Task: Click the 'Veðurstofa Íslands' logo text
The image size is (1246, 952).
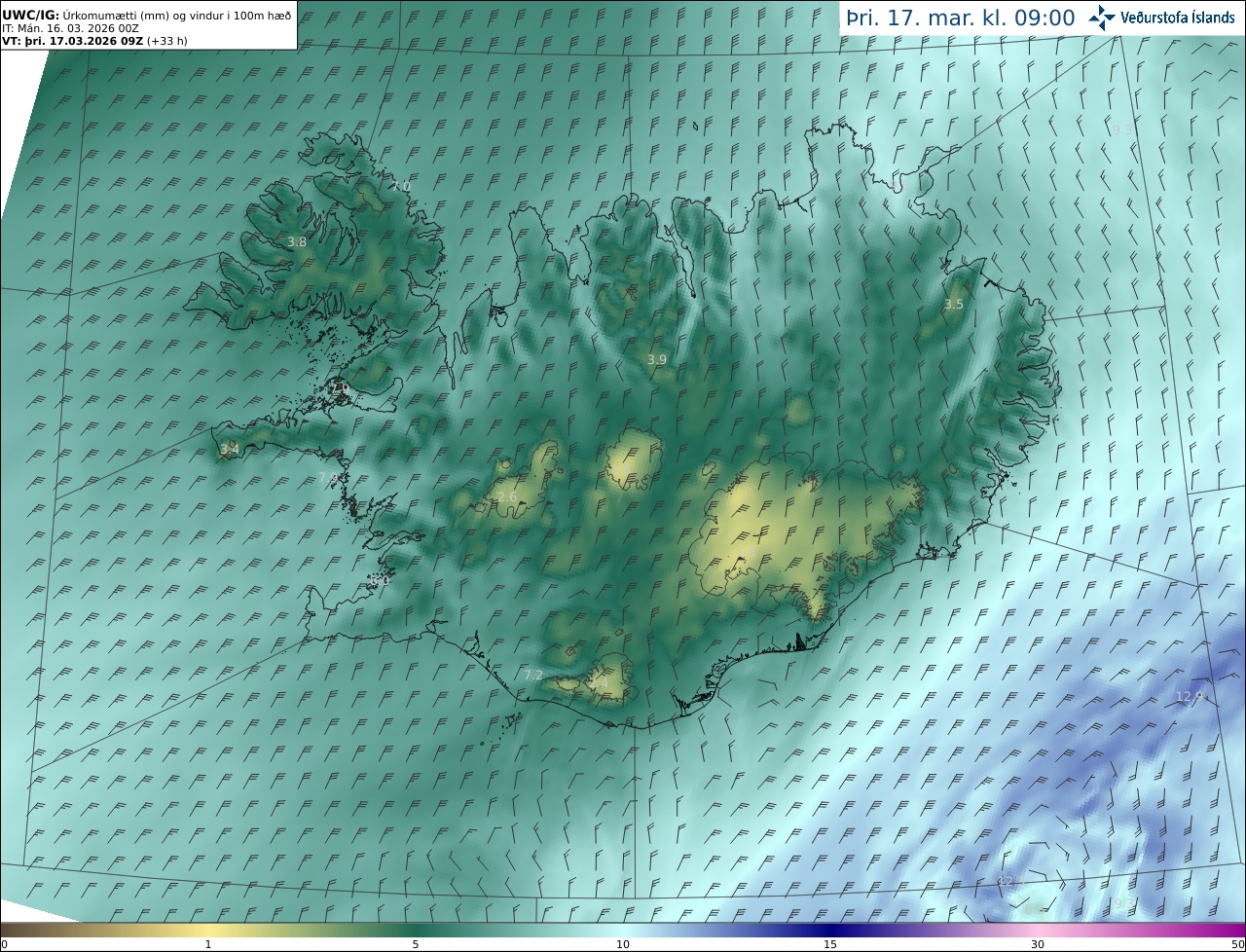Action: 1177,18
